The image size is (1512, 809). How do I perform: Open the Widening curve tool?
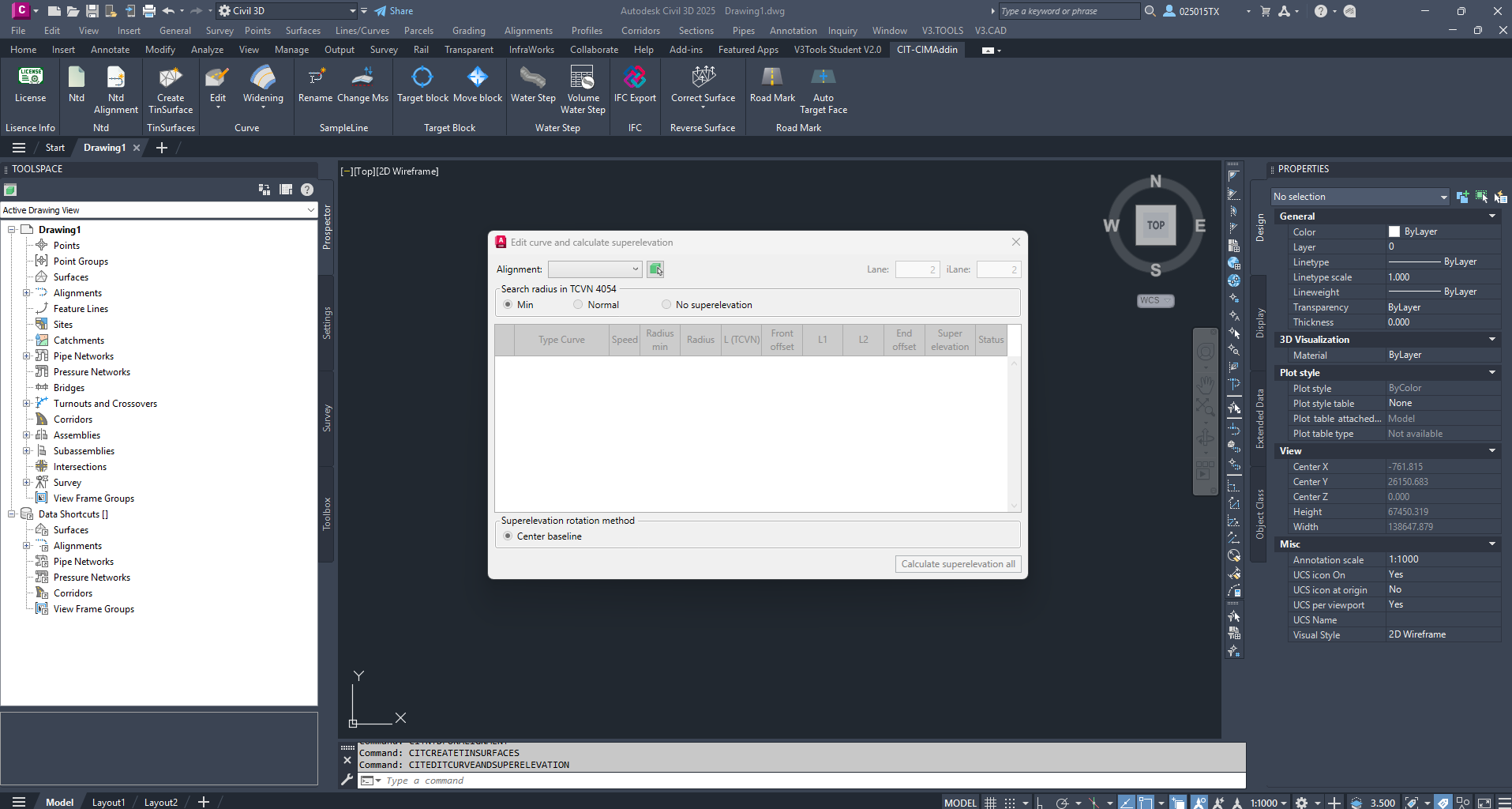pyautogui.click(x=263, y=78)
